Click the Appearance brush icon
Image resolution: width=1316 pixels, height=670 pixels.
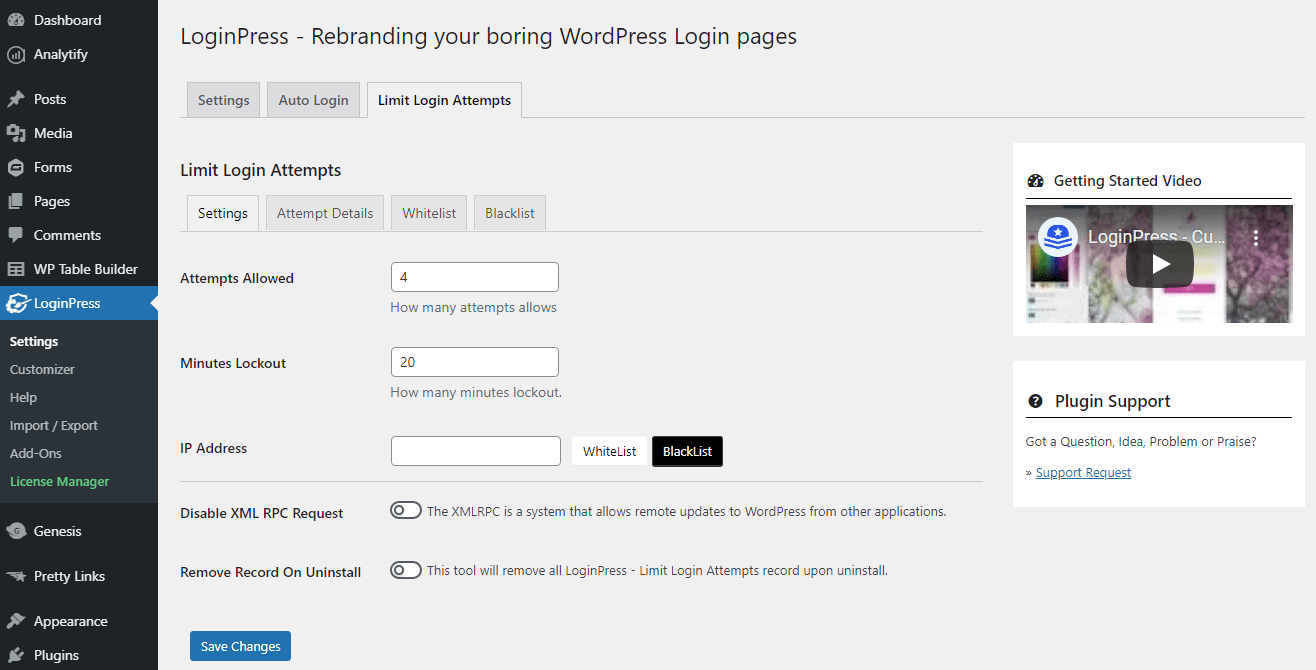point(15,621)
